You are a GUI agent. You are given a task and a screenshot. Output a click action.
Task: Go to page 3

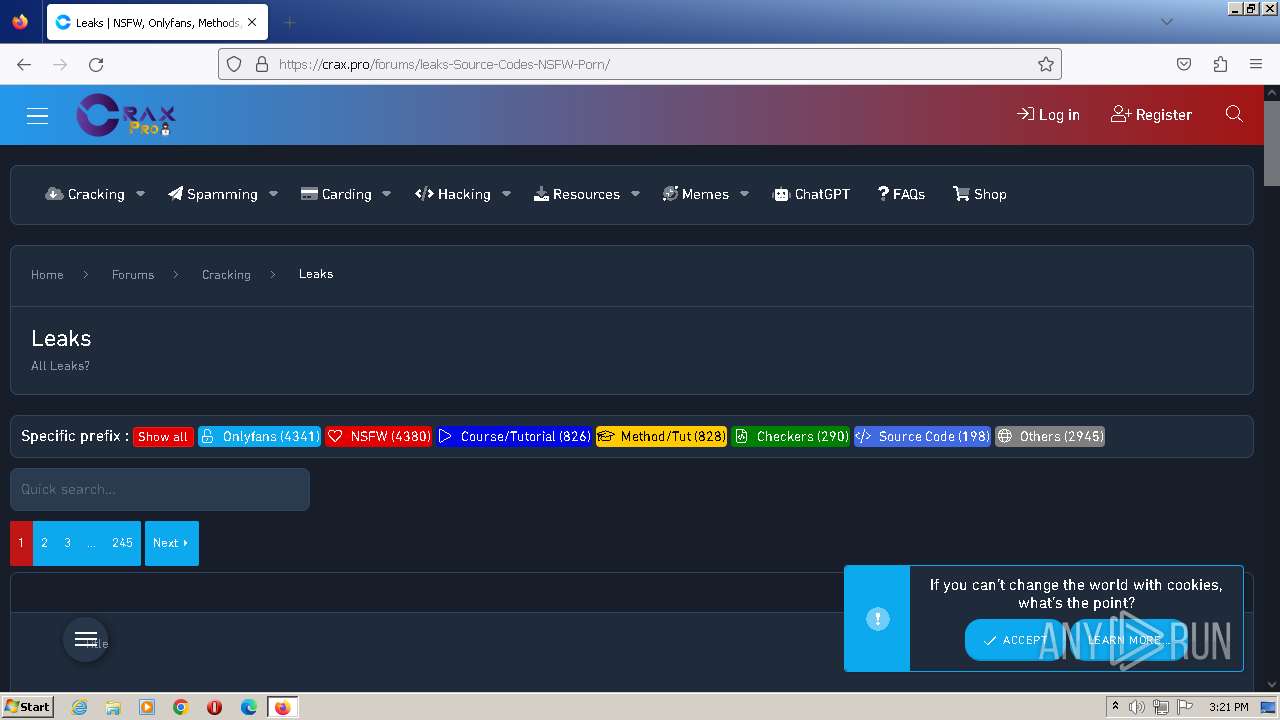point(67,543)
